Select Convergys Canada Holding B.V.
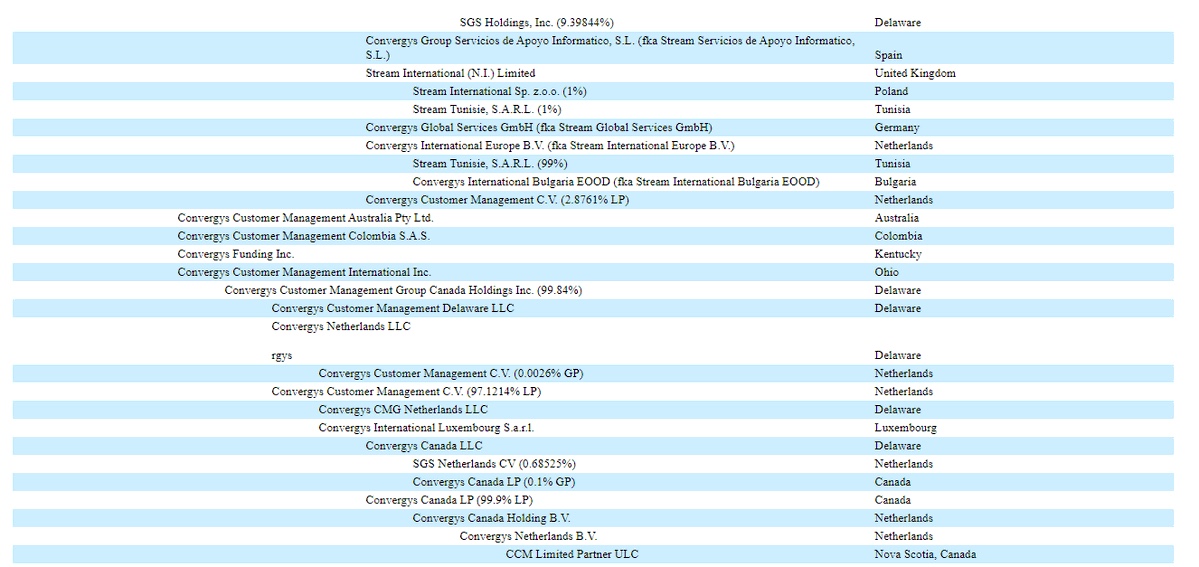The width and height of the screenshot is (1199, 567). coord(492,518)
